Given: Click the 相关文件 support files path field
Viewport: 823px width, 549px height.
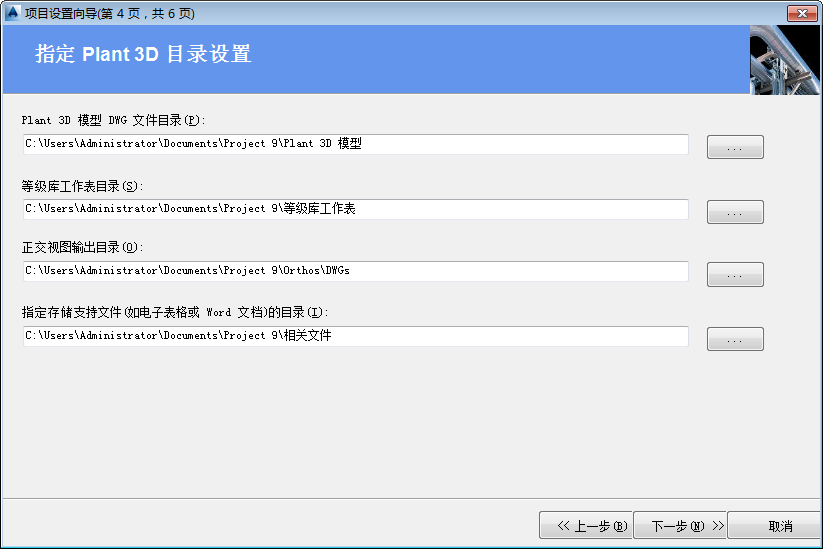Looking at the screenshot, I should click(356, 336).
